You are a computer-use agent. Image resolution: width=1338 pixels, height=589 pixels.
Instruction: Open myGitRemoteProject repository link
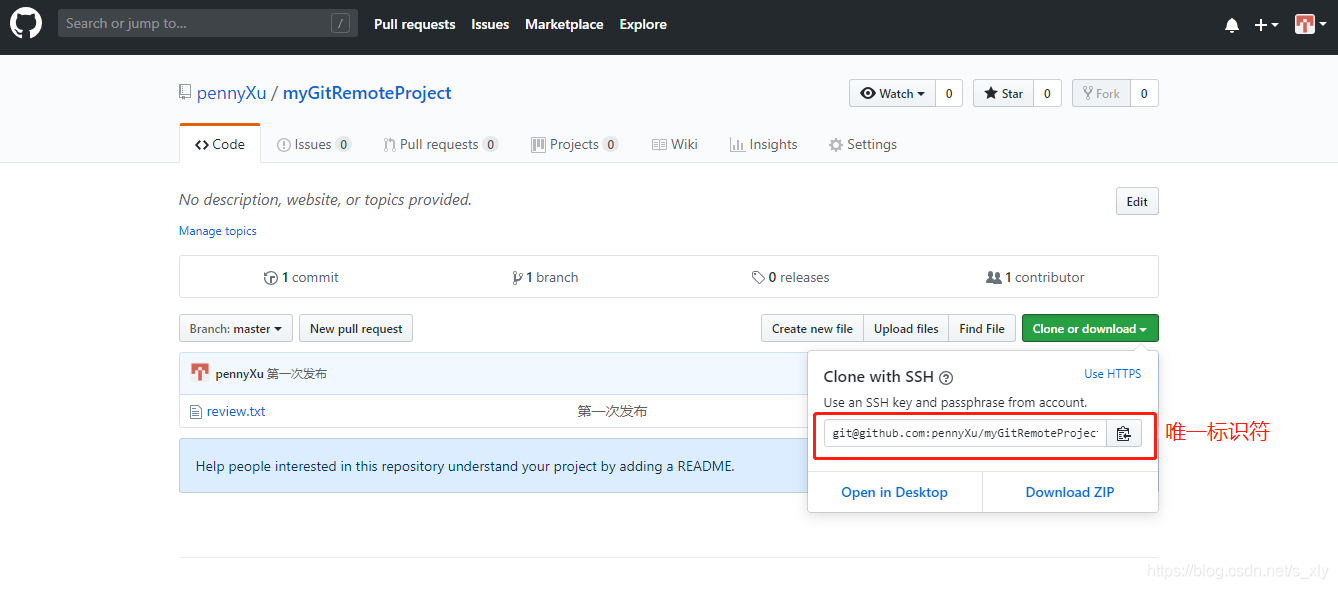tap(367, 93)
